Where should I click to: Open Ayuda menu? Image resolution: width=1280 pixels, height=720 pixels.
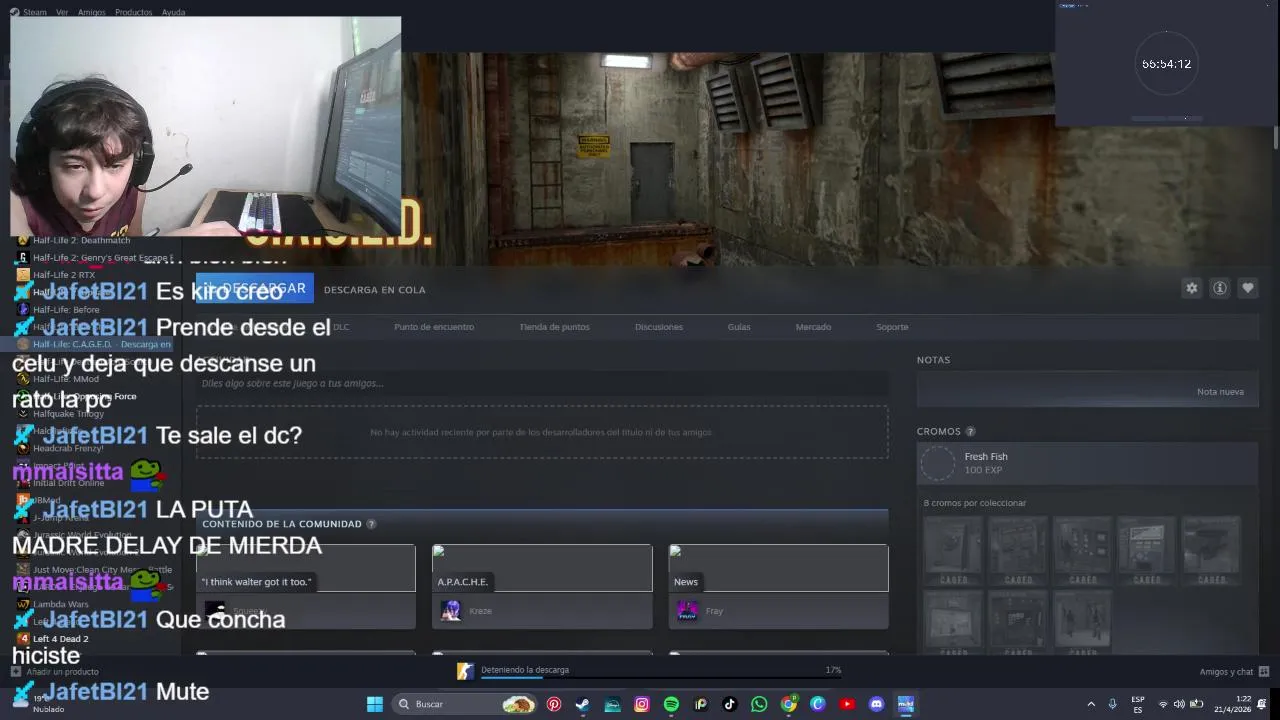click(173, 12)
